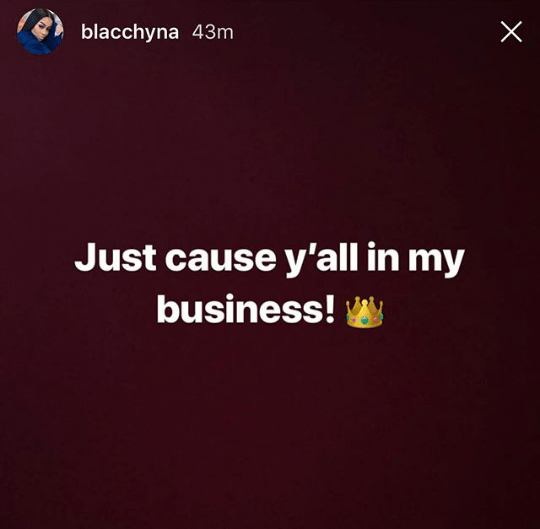Tap the gold crown emoji
The height and width of the screenshot is (529, 540).
tap(364, 312)
